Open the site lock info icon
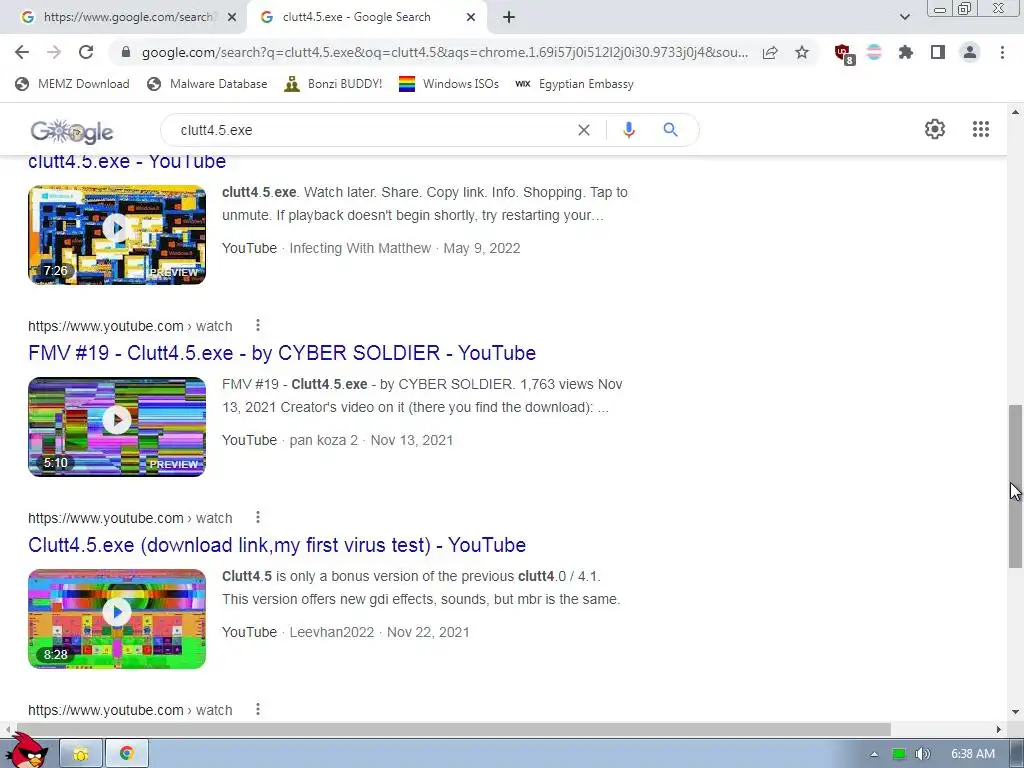 point(126,52)
